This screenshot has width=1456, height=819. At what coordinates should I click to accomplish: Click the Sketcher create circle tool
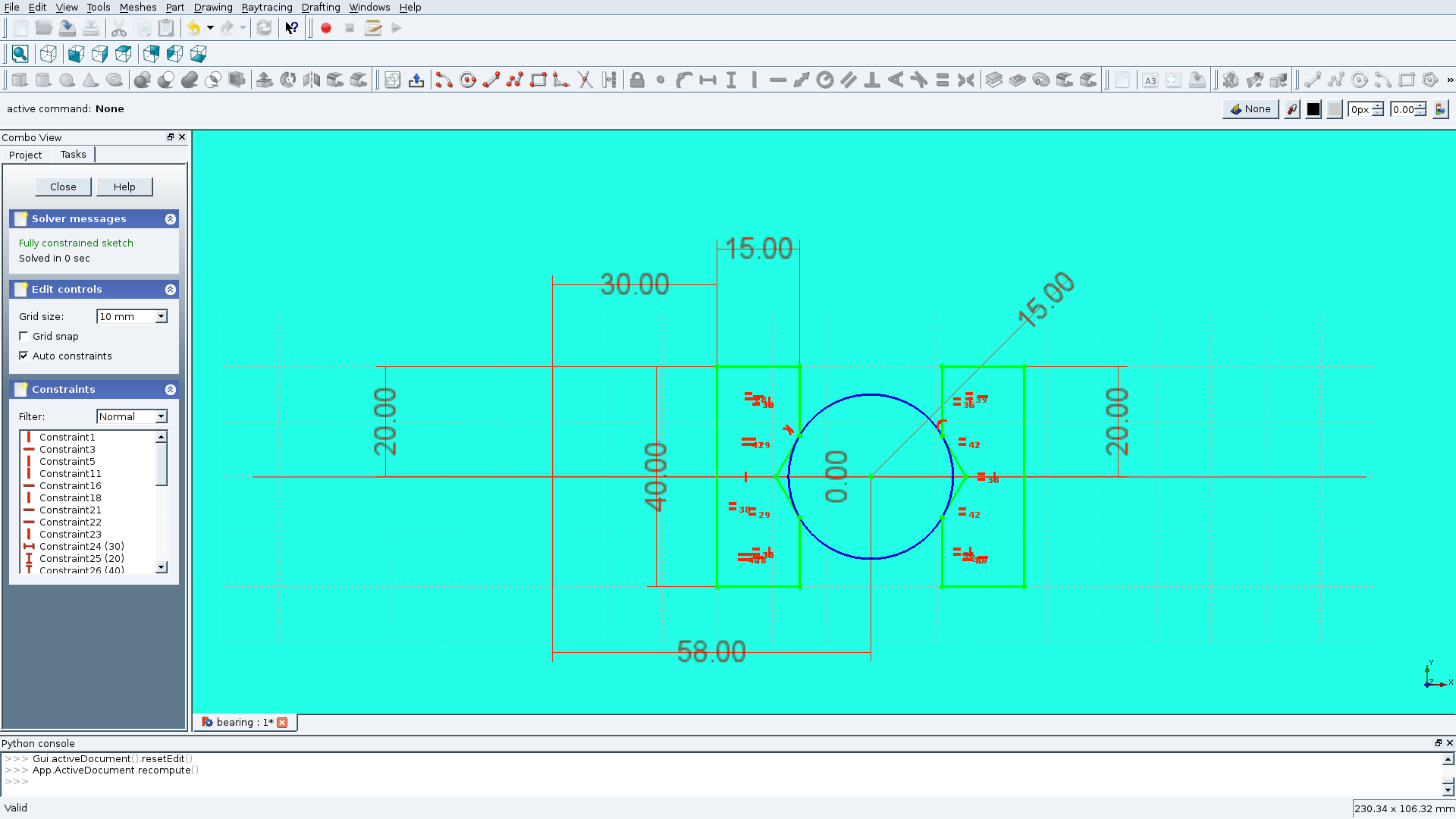click(x=468, y=80)
